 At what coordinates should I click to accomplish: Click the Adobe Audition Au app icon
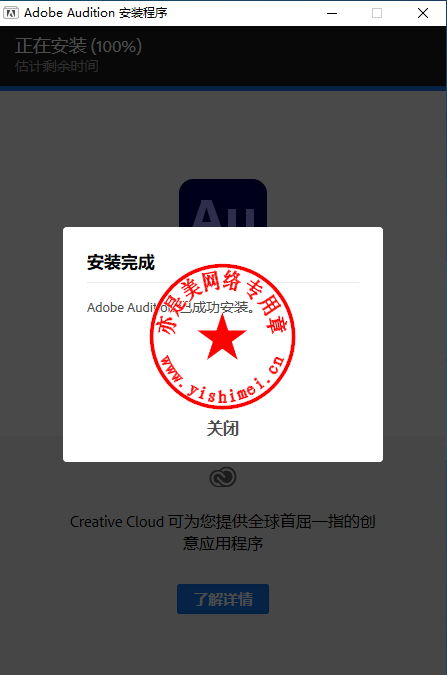point(223,203)
